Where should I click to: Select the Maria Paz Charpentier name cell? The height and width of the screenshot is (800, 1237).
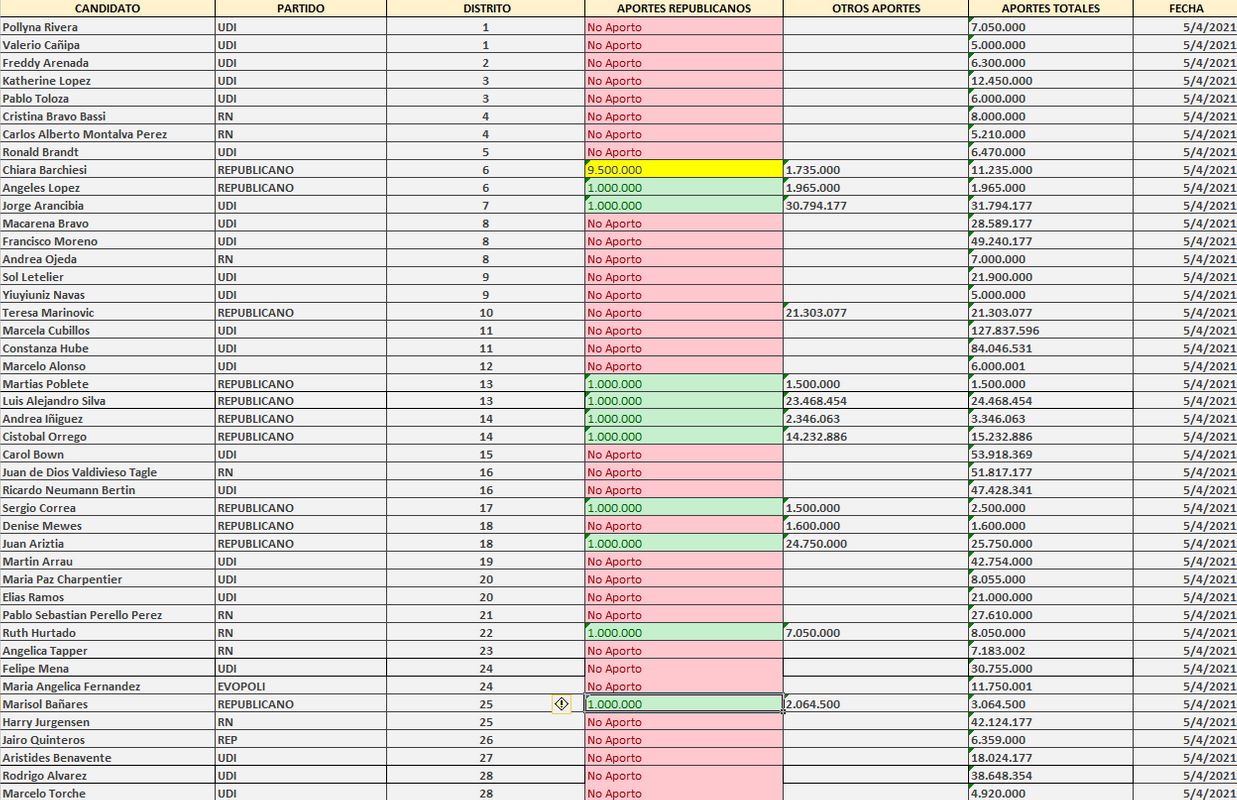click(107, 580)
